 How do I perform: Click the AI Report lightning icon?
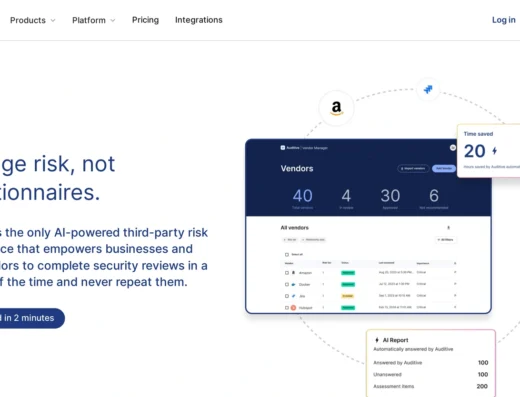377,340
